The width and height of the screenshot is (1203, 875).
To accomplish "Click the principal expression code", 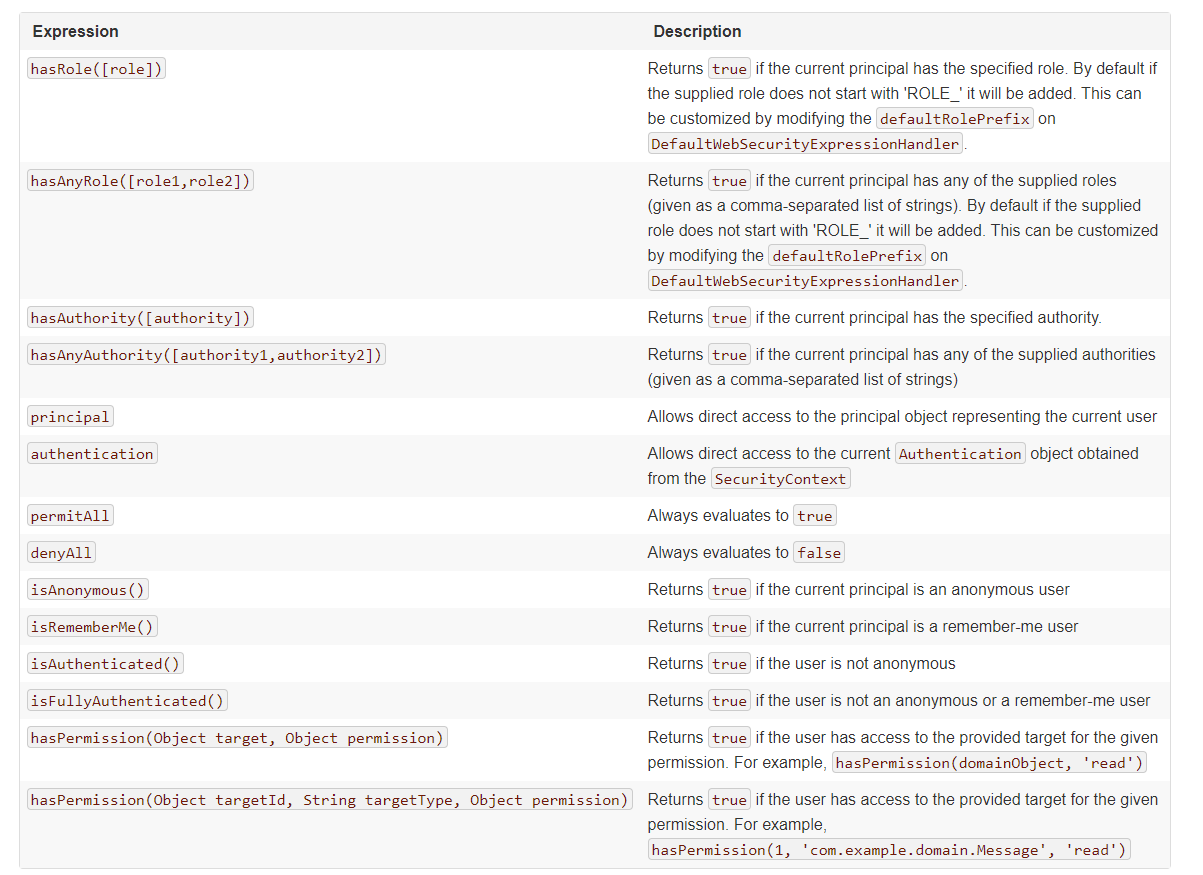I will point(70,417).
